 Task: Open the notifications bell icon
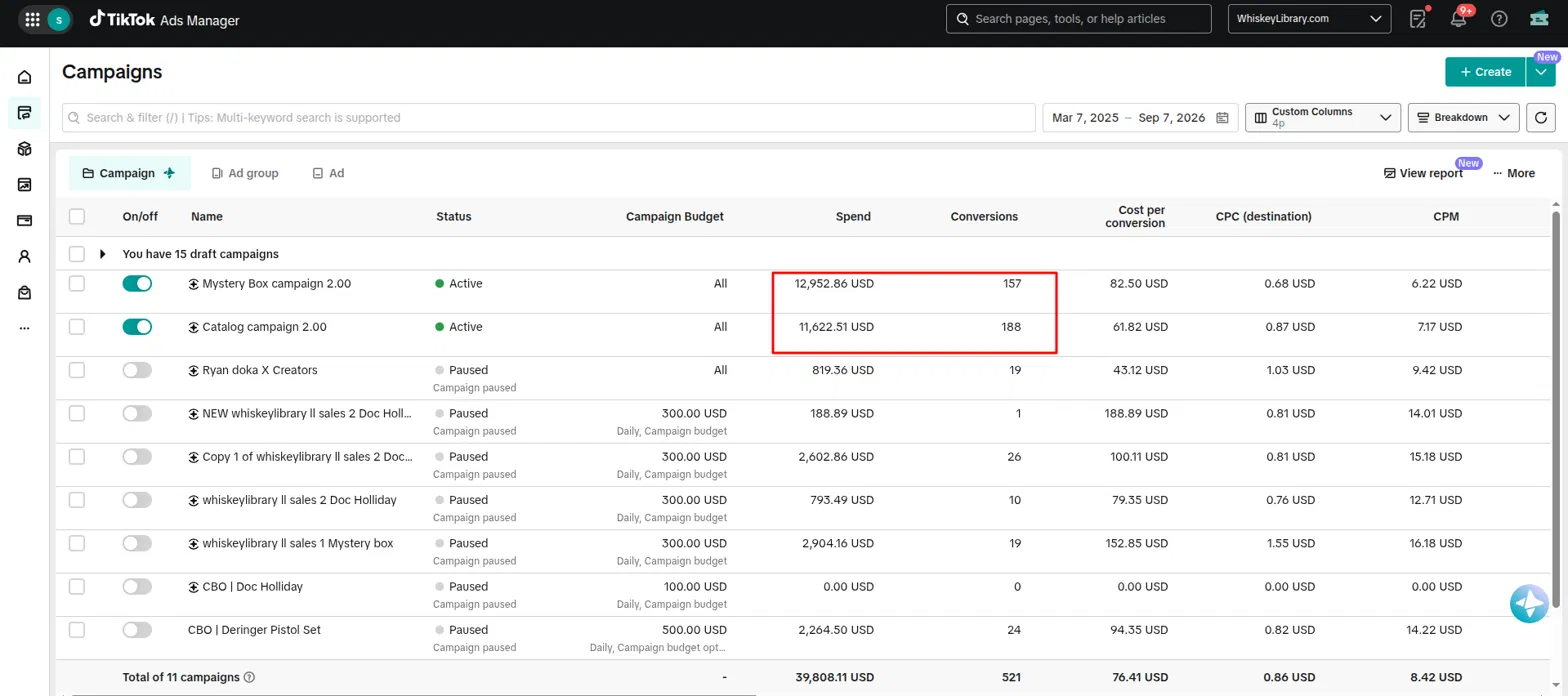point(1458,19)
